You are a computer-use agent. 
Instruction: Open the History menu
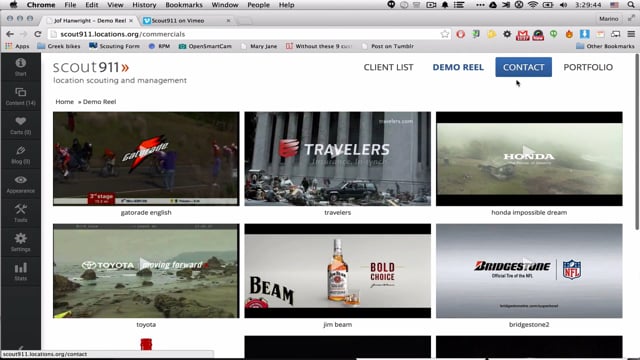pyautogui.click(x=144, y=5)
